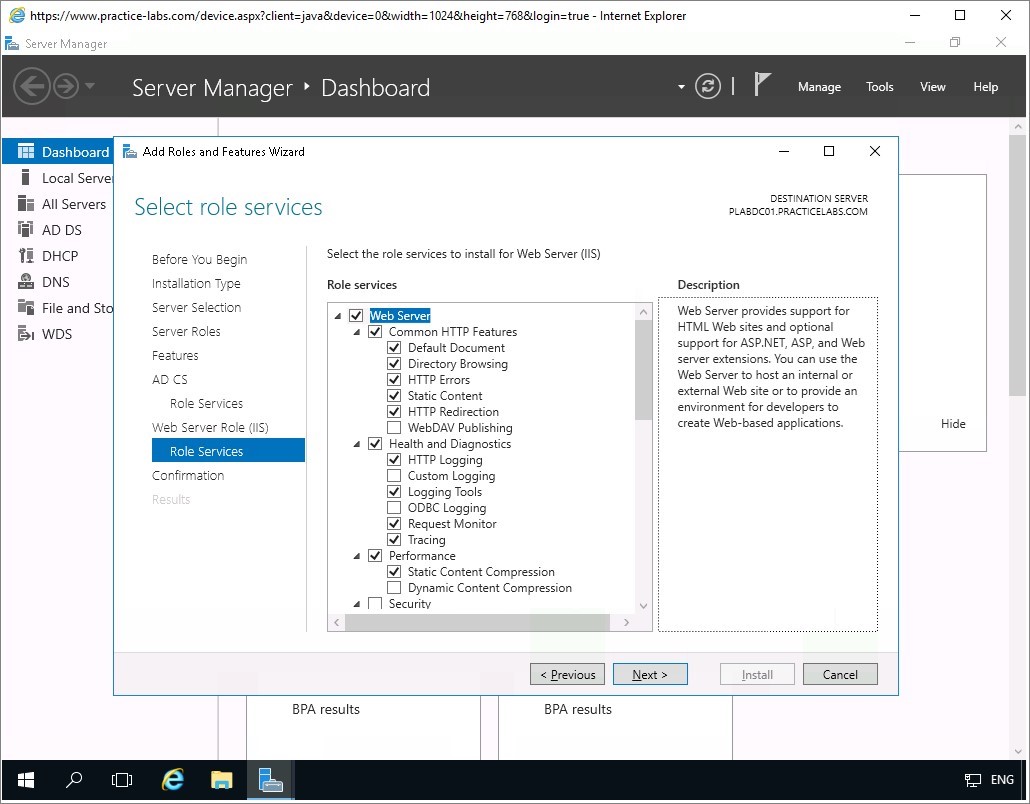Select the DHCP sidebar icon
Image resolution: width=1030 pixels, height=804 pixels.
tap(26, 256)
